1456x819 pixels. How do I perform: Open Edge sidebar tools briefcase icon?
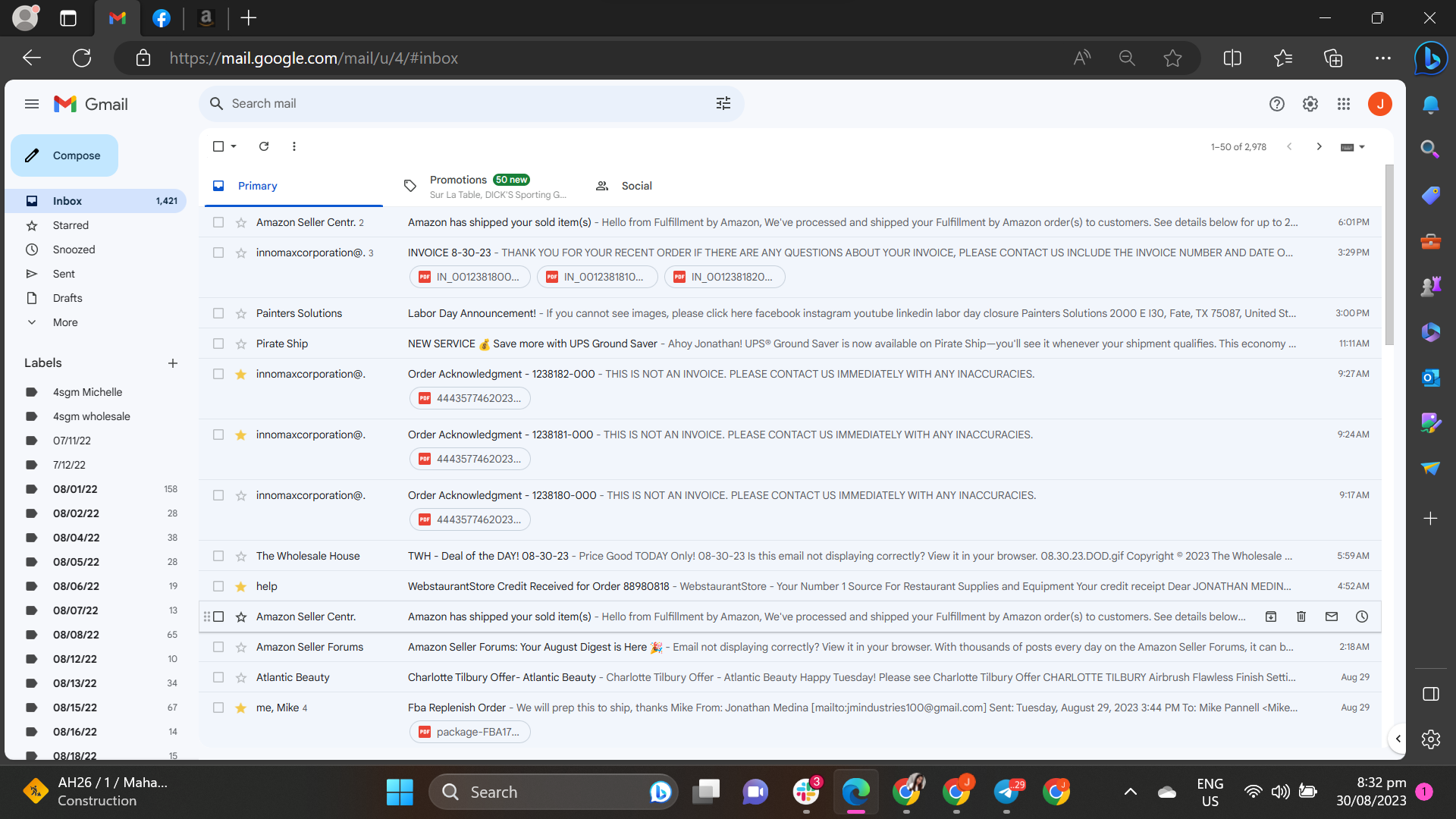pos(1431,241)
